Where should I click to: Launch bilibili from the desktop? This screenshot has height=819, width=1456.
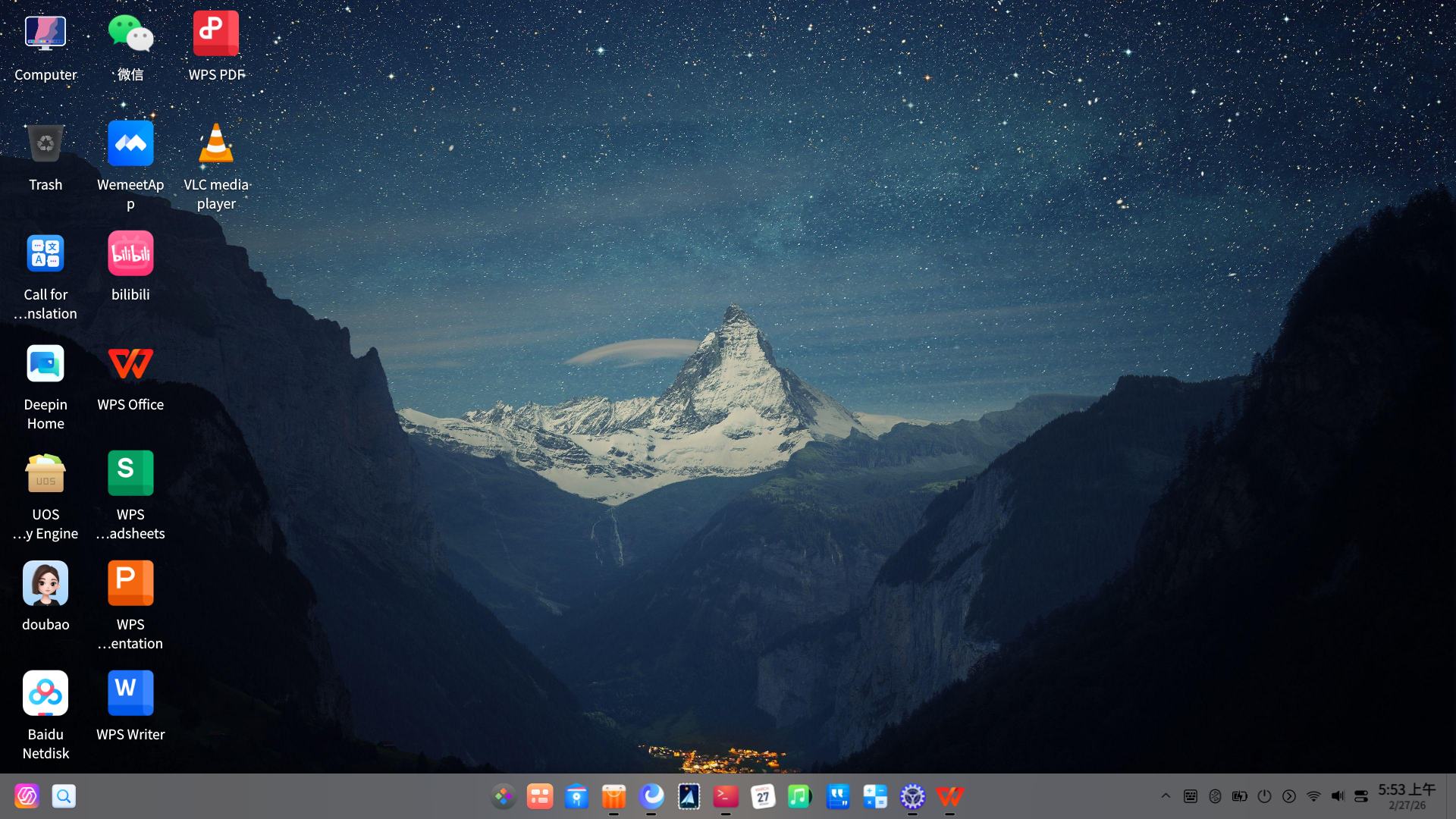pyautogui.click(x=130, y=253)
